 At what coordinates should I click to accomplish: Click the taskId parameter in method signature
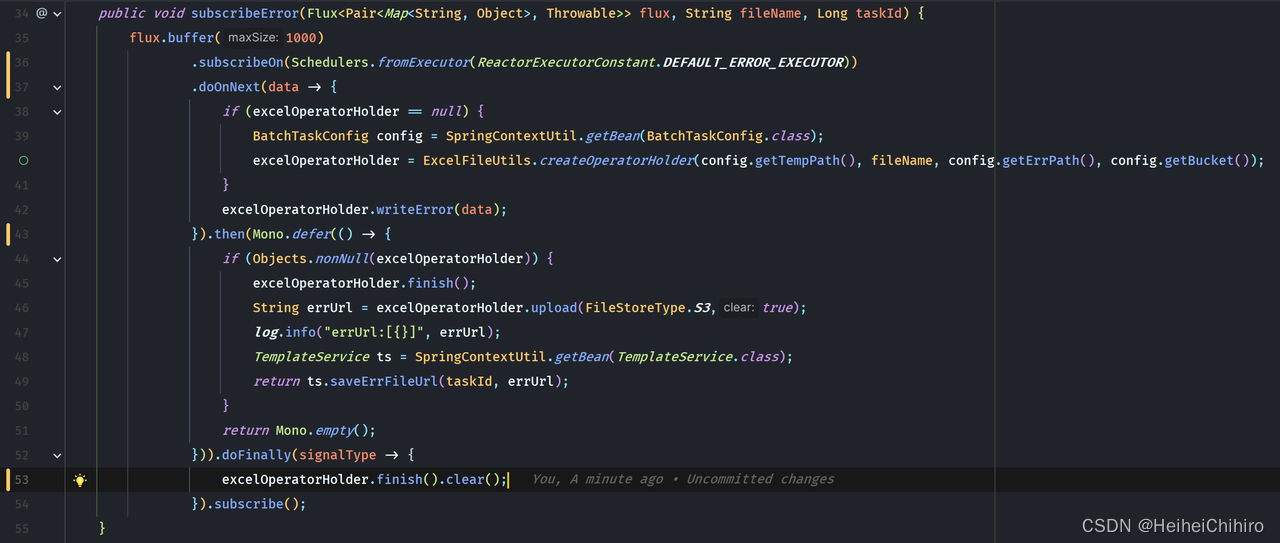pos(879,14)
